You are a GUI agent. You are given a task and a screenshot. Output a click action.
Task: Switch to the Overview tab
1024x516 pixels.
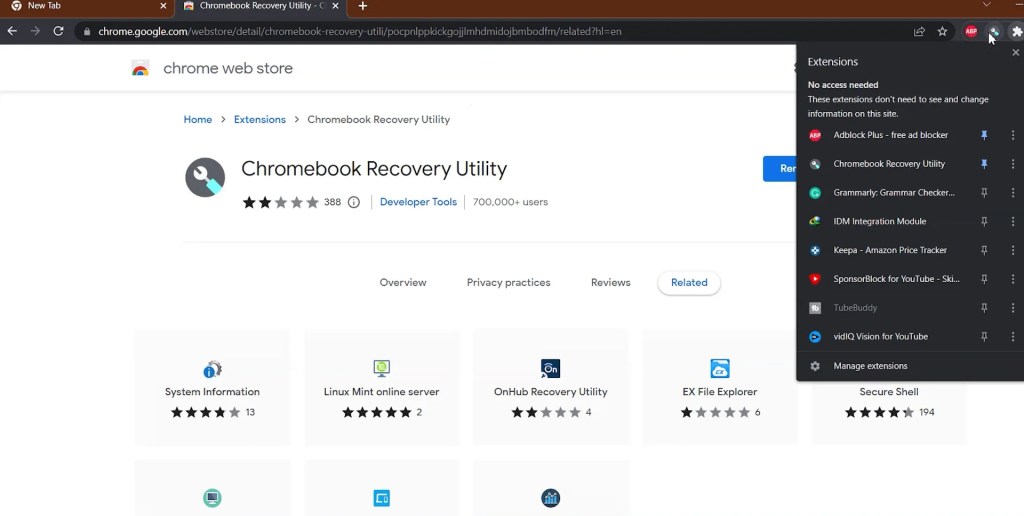(403, 283)
